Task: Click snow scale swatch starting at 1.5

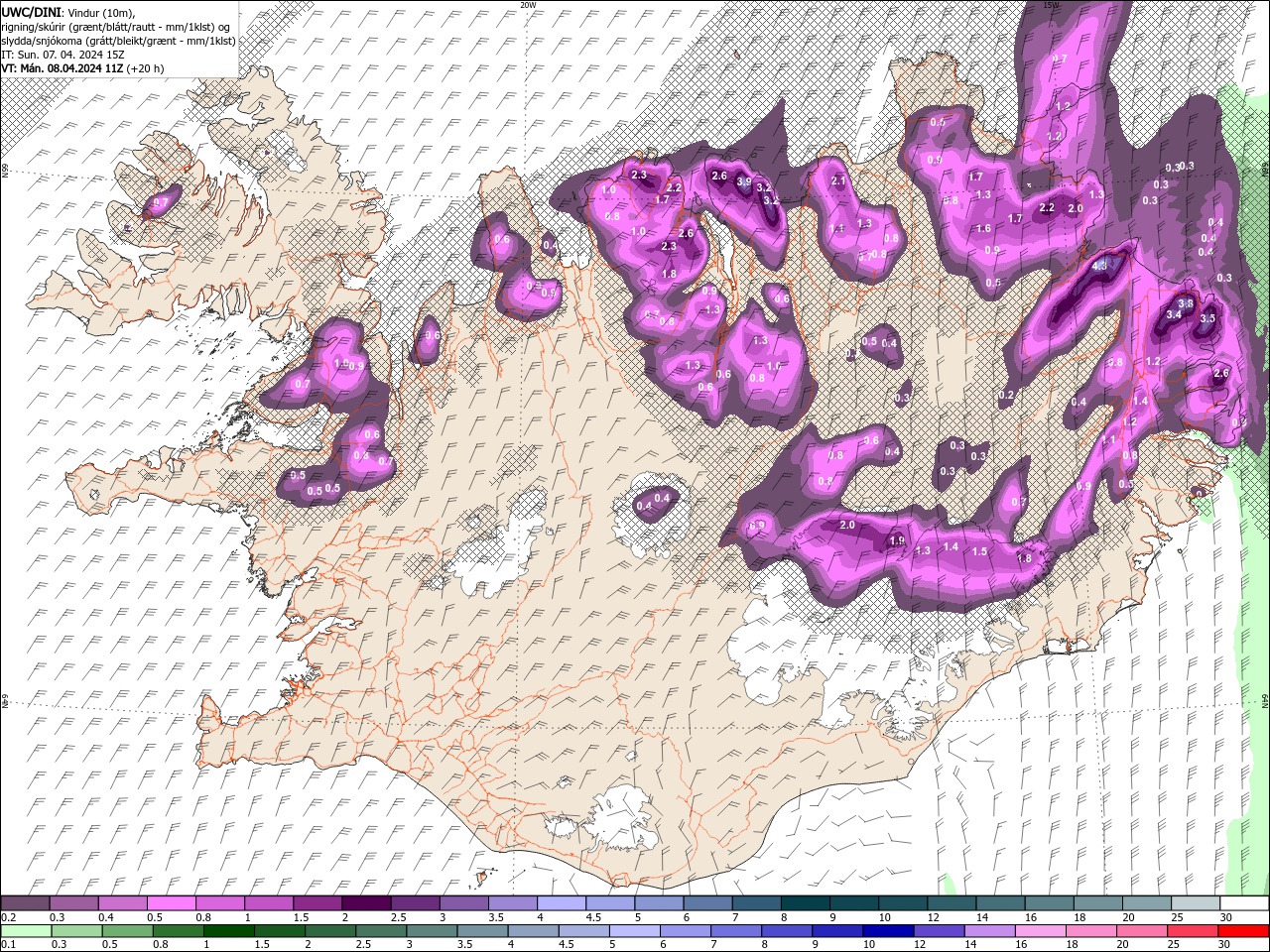Action: point(317,903)
